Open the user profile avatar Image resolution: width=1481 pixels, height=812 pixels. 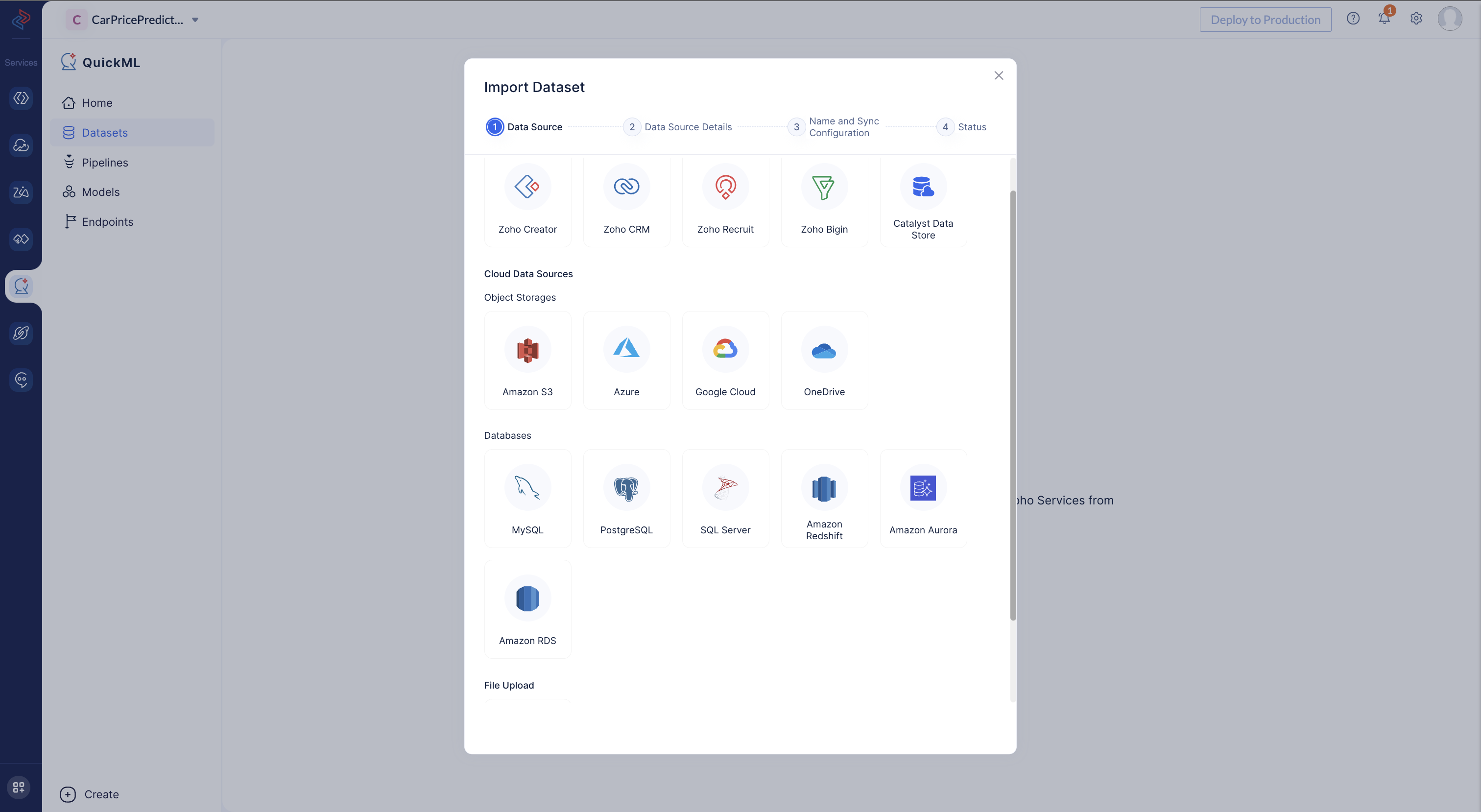coord(1449,19)
